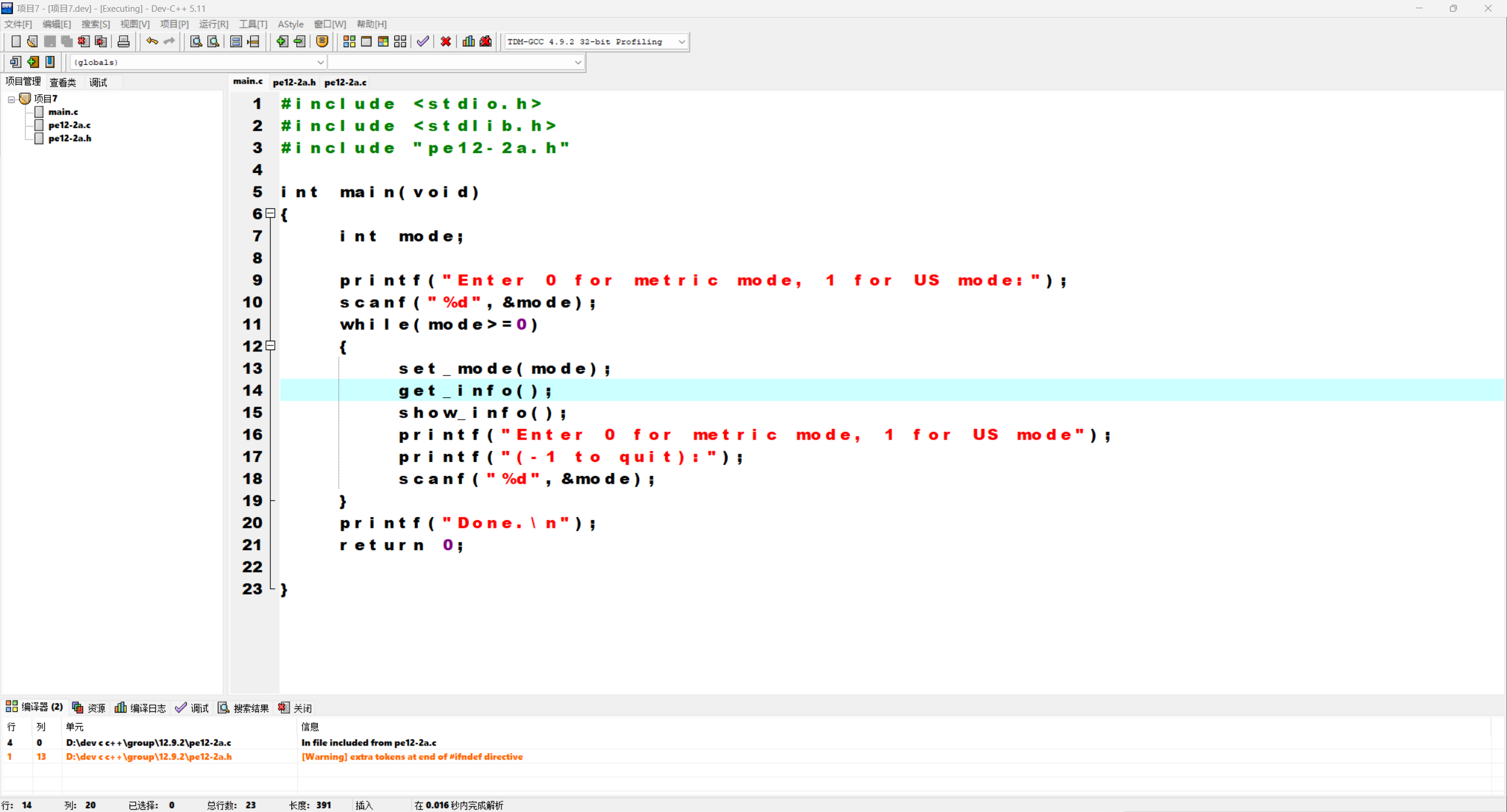The height and width of the screenshot is (812, 1507).
Task: Click the Print icon in toolbar
Action: point(124,41)
